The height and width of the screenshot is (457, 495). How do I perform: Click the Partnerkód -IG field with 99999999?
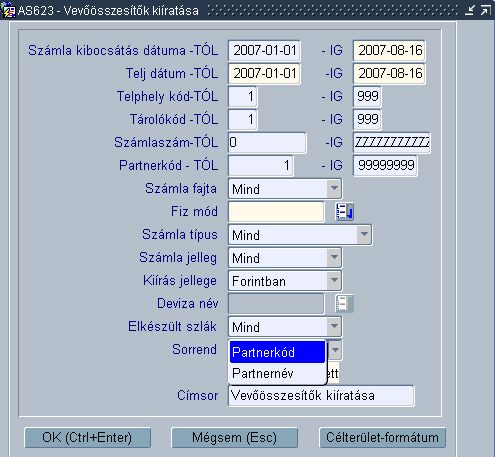pos(385,165)
